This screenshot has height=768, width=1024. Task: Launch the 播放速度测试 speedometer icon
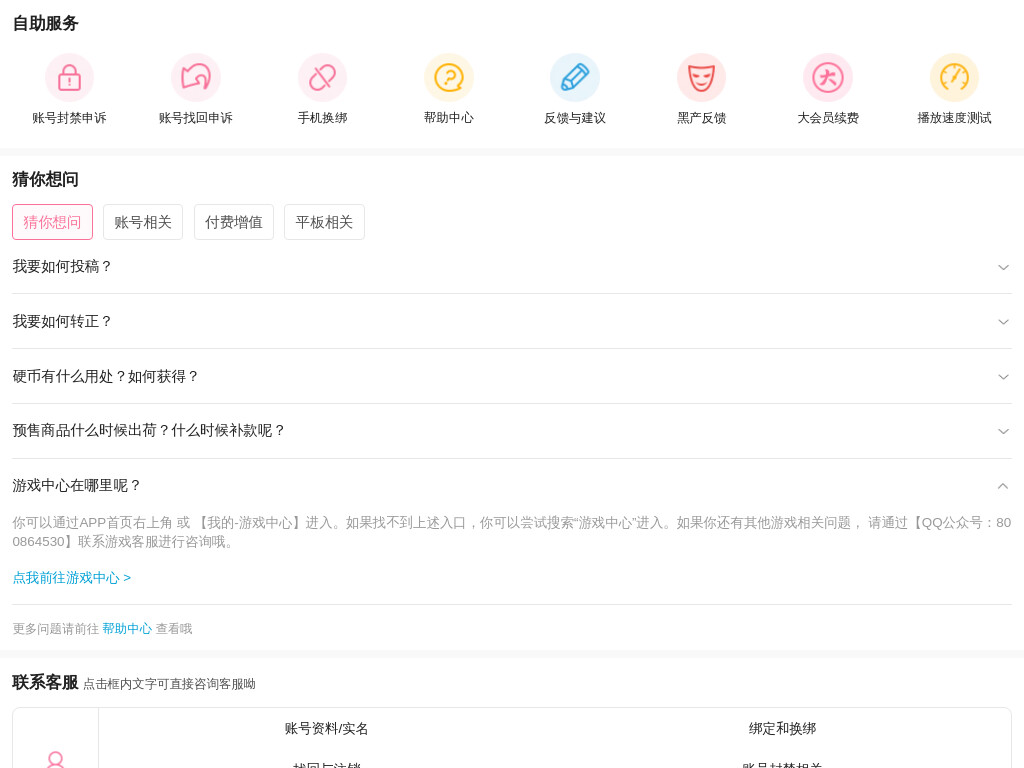pyautogui.click(x=954, y=78)
